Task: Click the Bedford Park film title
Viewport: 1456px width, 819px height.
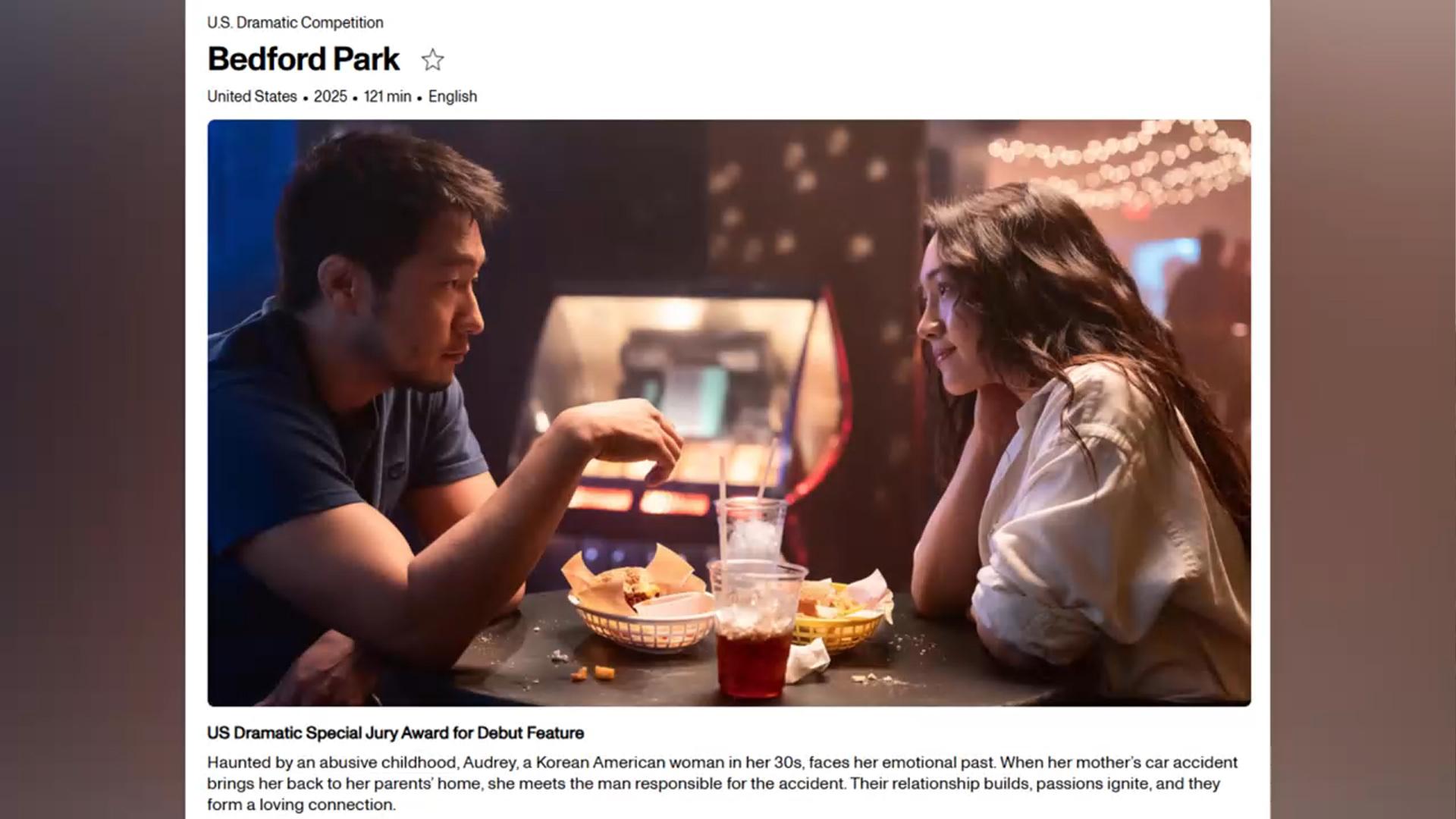Action: click(x=303, y=59)
